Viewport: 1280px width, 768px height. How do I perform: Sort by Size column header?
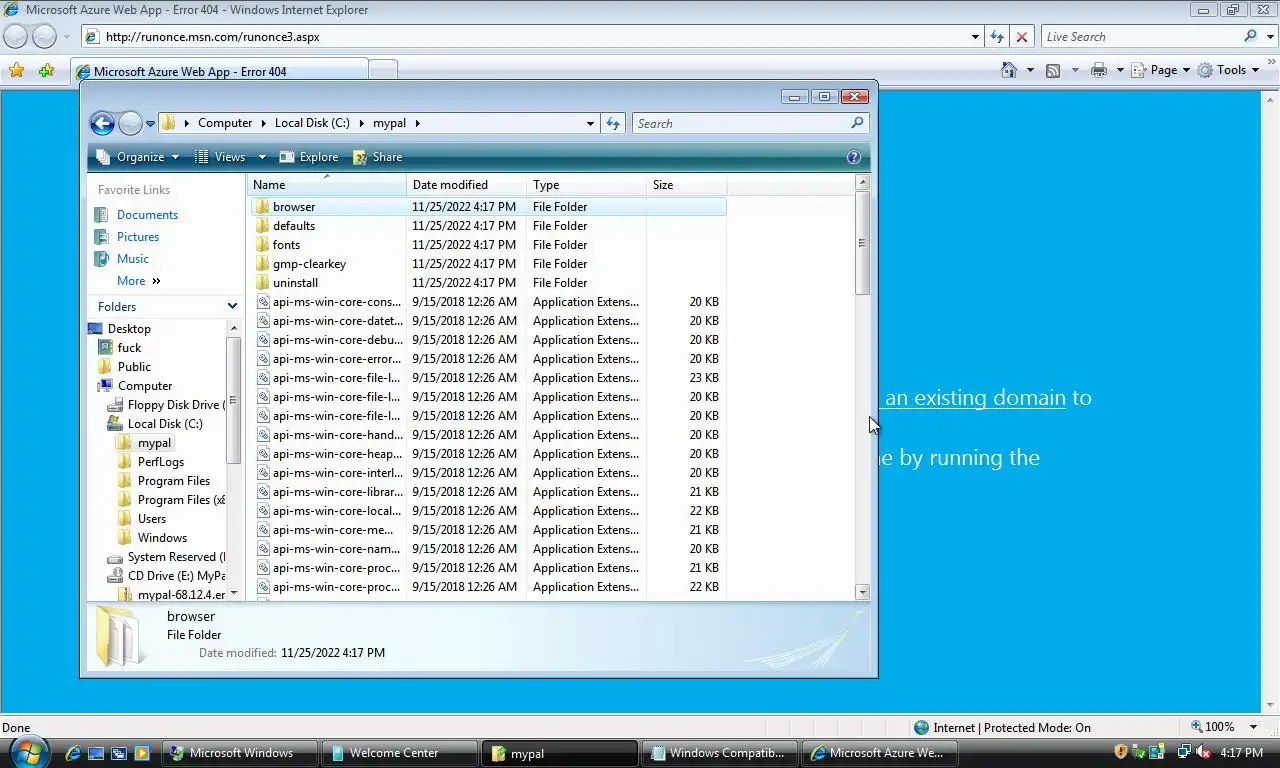pyautogui.click(x=686, y=185)
